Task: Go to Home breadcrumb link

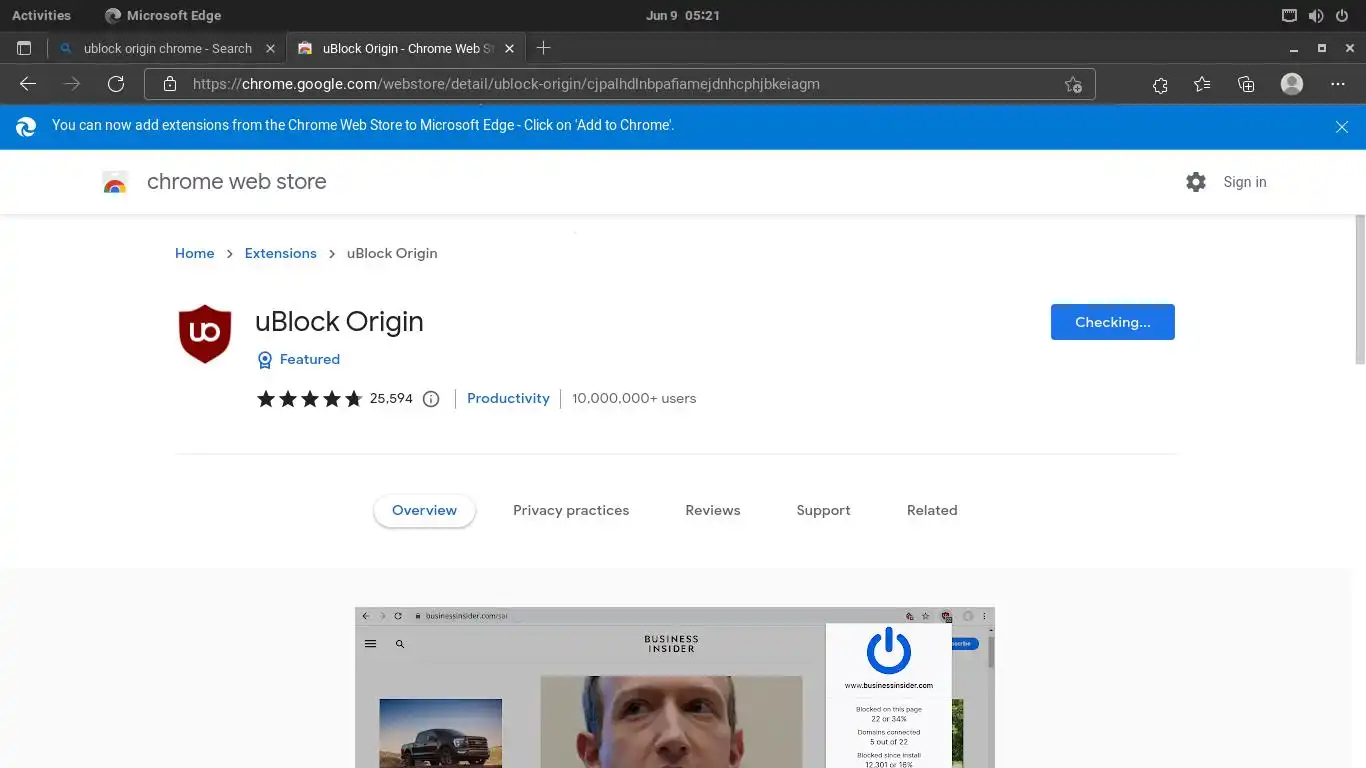Action: pos(195,253)
